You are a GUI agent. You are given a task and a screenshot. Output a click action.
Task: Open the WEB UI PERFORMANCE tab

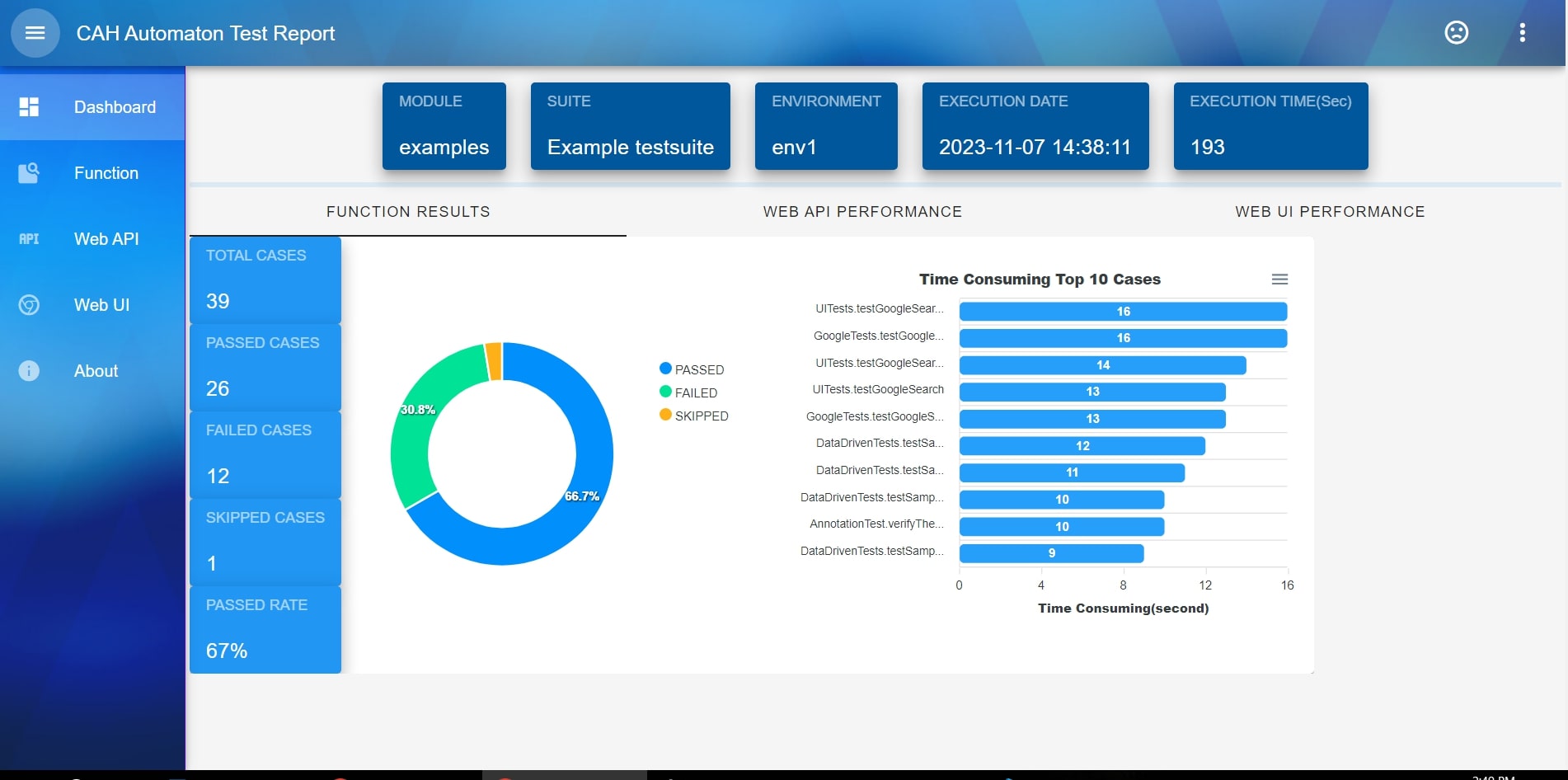[x=1330, y=212]
